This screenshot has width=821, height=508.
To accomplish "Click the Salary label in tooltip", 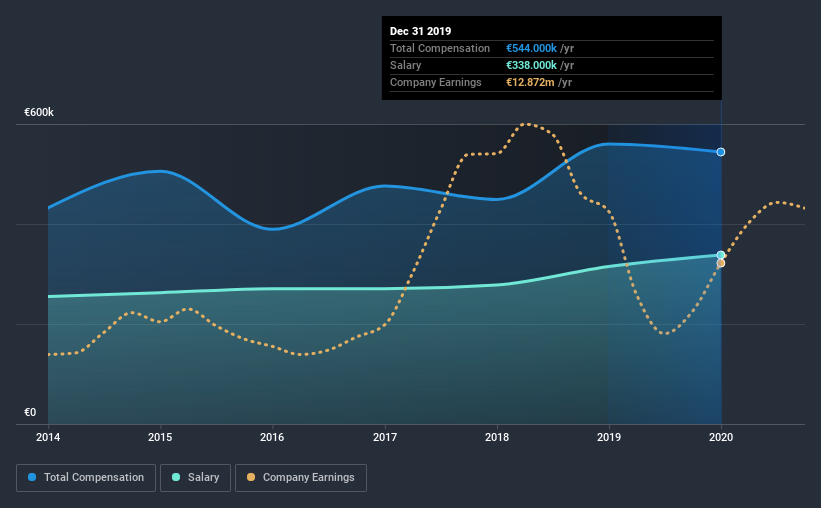I will (405, 65).
